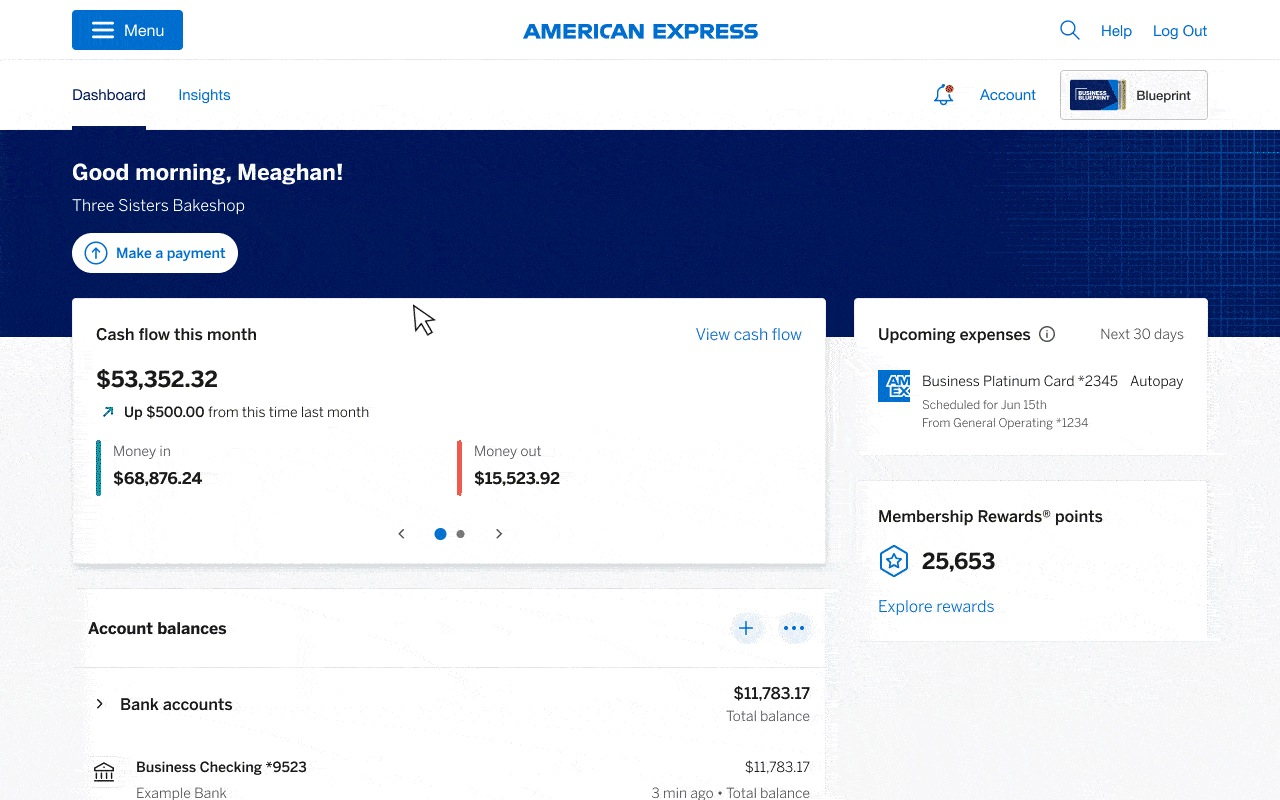Click the Blueprint card badge

pyautogui.click(x=1133, y=94)
